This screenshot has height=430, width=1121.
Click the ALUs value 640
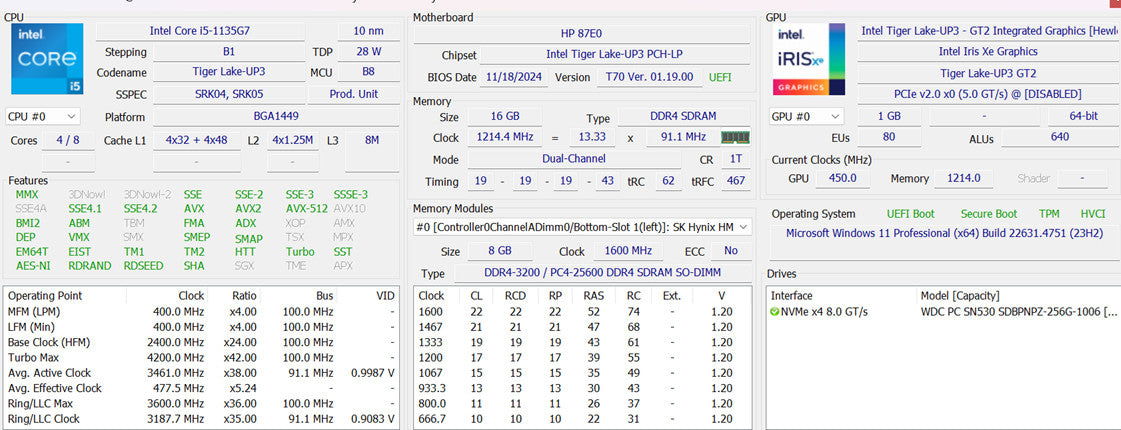click(x=1060, y=137)
